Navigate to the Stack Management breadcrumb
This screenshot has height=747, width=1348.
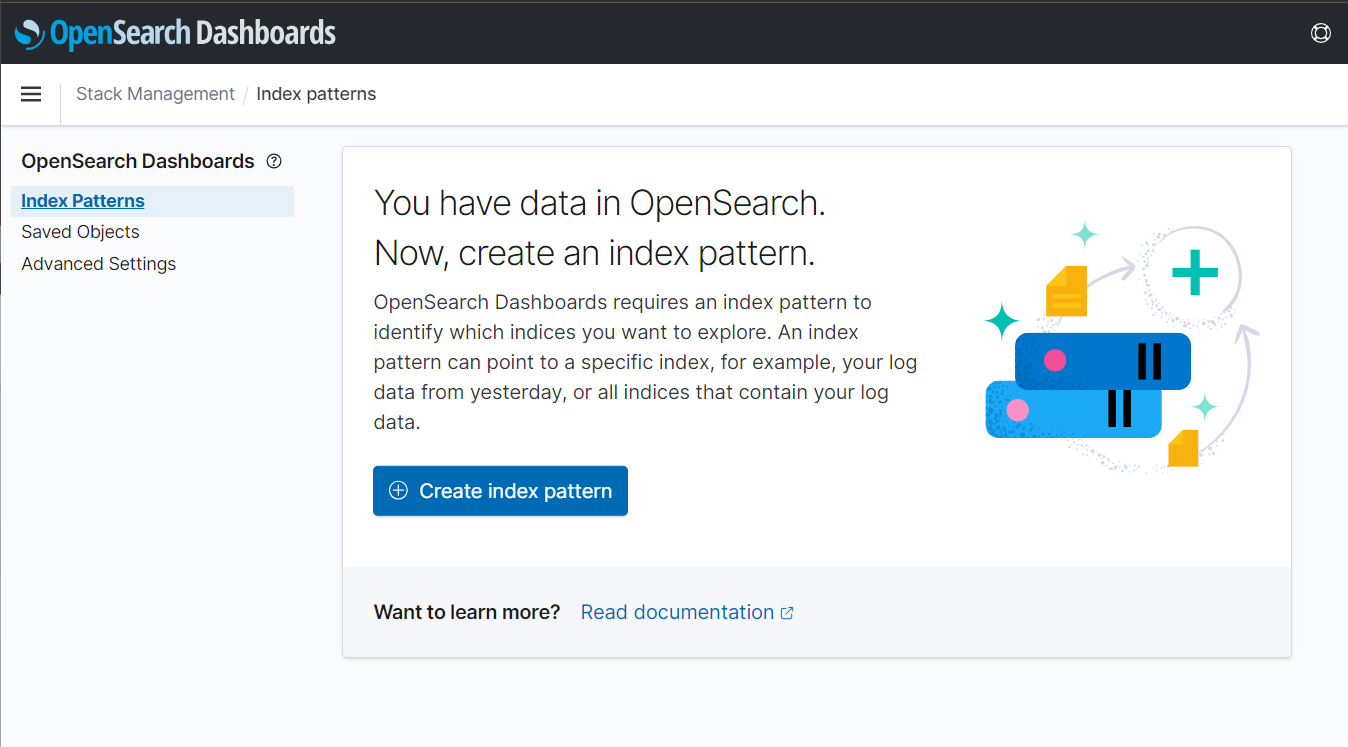155,93
